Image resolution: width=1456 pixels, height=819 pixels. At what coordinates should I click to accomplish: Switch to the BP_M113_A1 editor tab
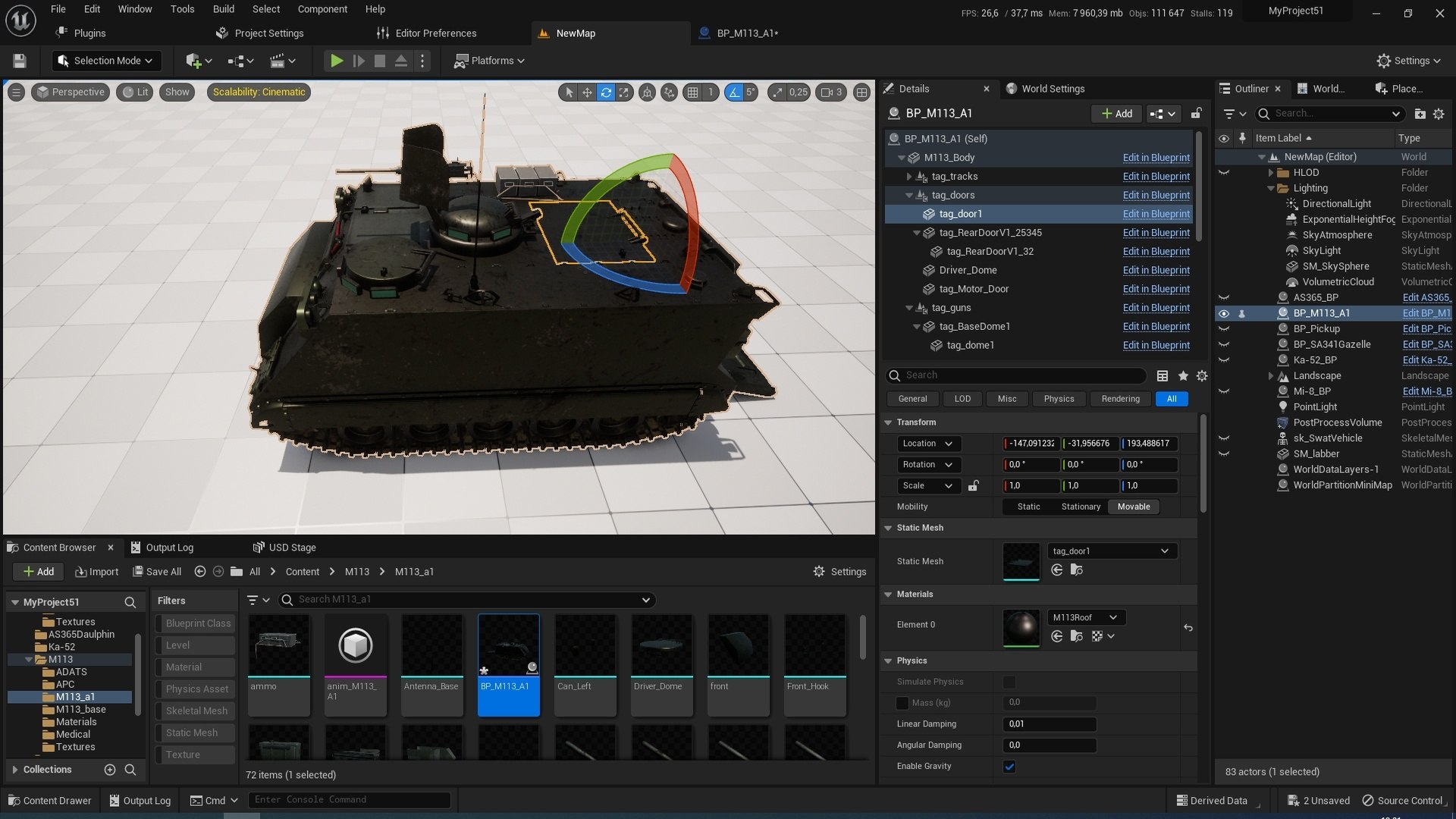[x=747, y=33]
